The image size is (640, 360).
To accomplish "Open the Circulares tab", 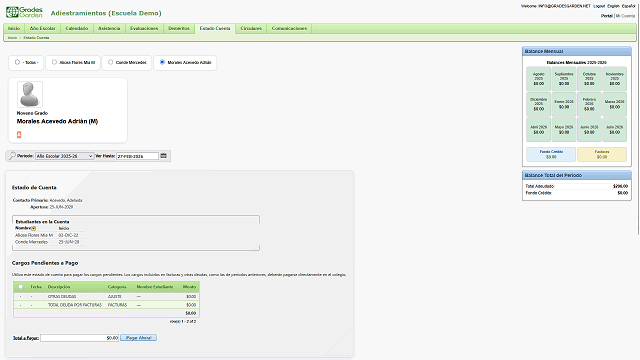I will (x=251, y=28).
